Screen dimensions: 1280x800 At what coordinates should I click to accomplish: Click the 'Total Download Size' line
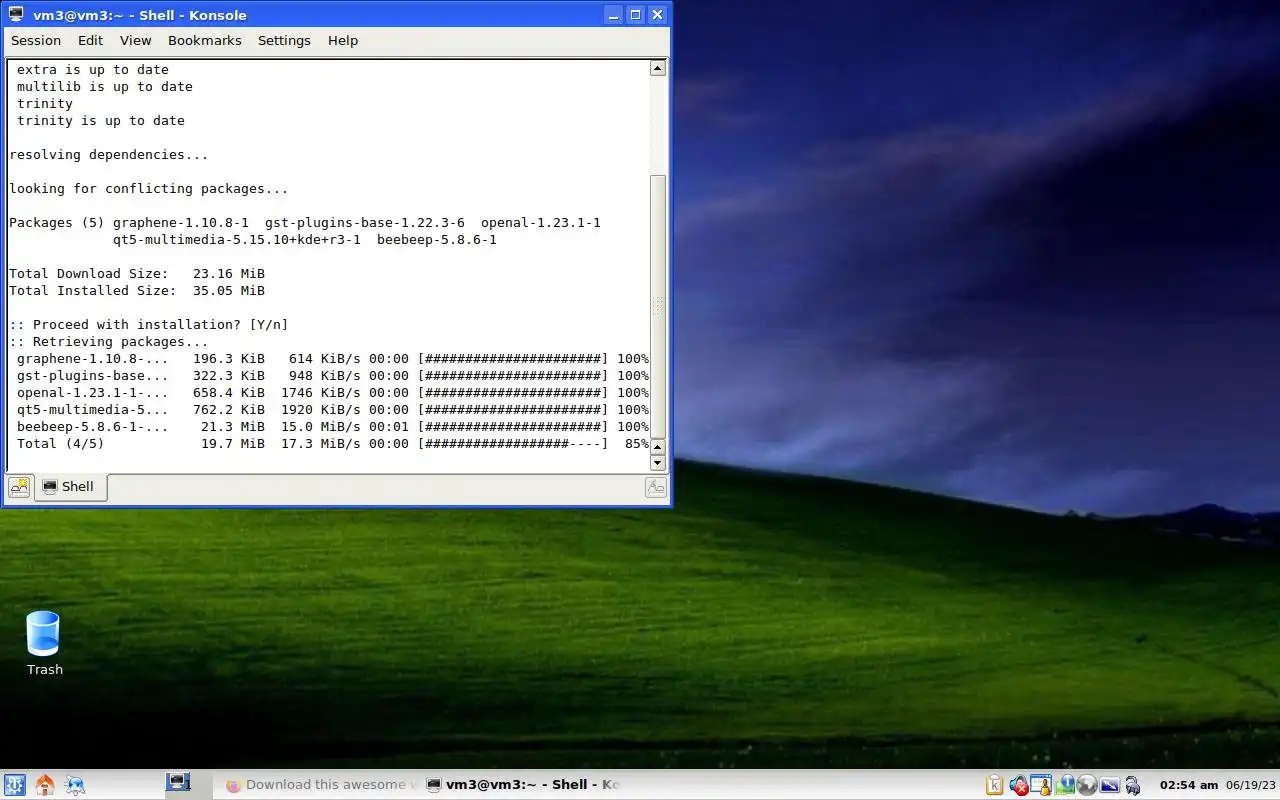(x=137, y=273)
